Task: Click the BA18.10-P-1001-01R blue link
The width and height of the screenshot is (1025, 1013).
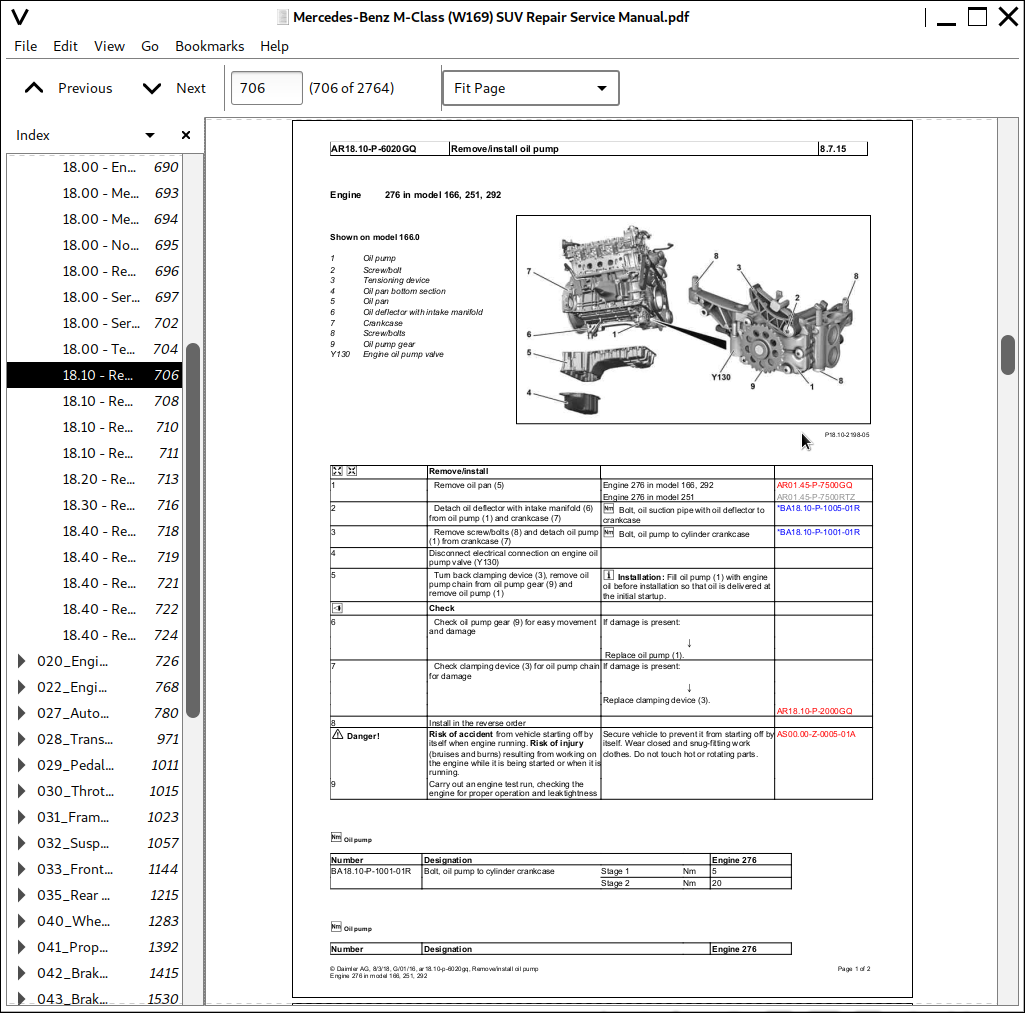Action: click(x=818, y=533)
